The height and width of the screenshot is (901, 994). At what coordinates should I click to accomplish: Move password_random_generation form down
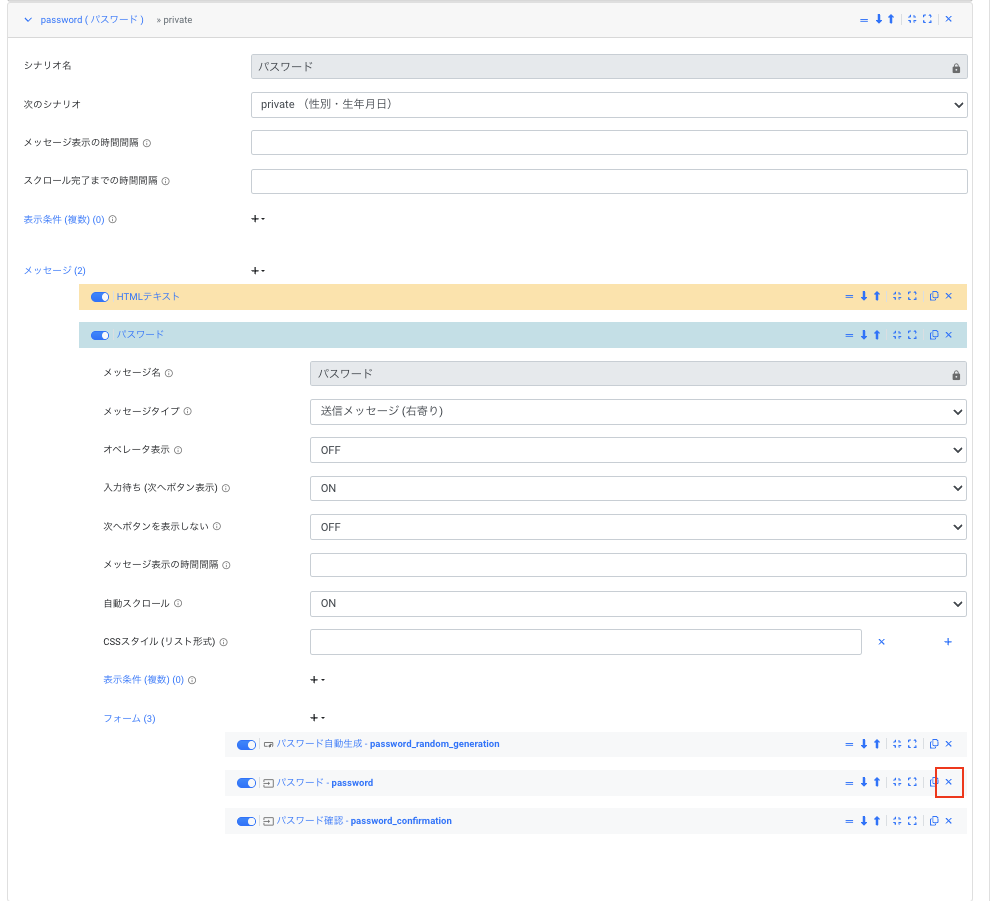tap(864, 744)
